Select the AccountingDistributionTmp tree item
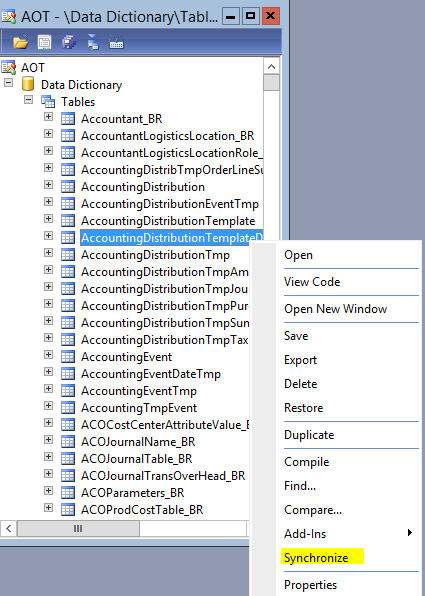 155,255
